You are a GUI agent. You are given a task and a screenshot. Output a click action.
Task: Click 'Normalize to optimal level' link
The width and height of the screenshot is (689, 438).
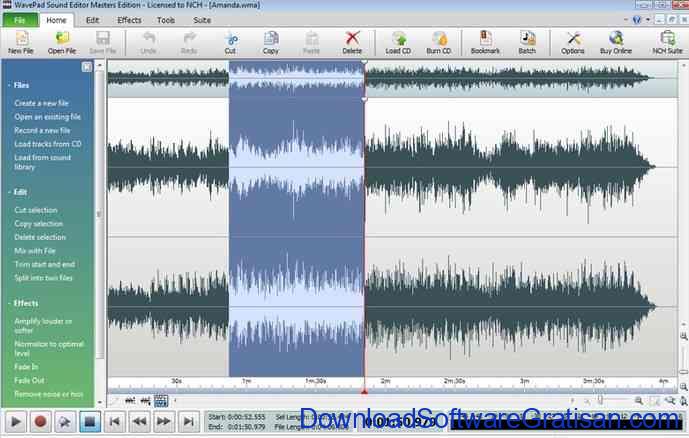pyautogui.click(x=49, y=349)
